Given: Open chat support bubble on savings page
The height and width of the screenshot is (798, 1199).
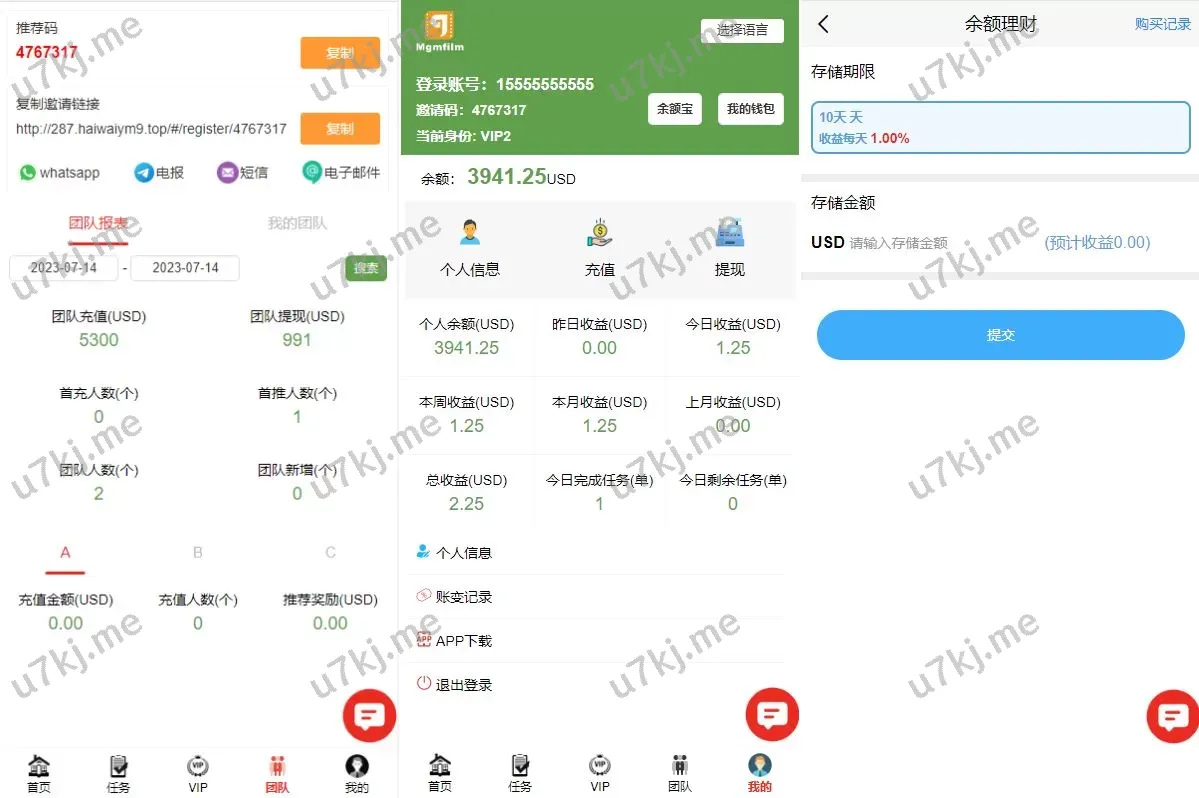Looking at the screenshot, I should (x=1171, y=716).
